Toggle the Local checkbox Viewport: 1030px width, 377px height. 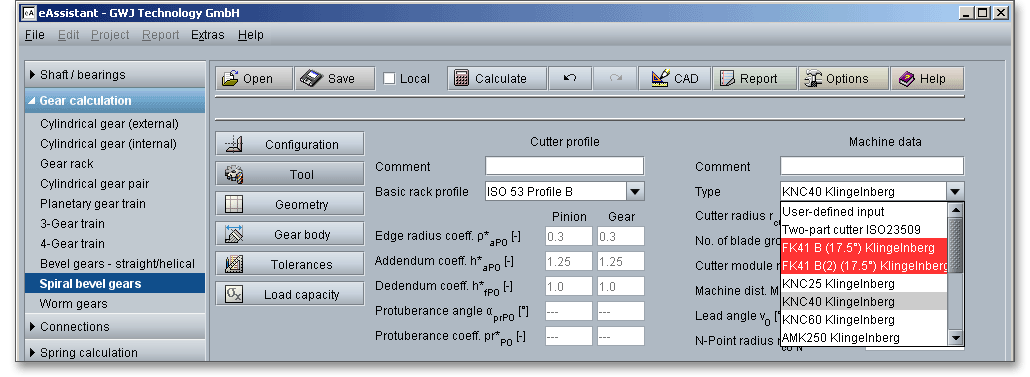pos(389,78)
